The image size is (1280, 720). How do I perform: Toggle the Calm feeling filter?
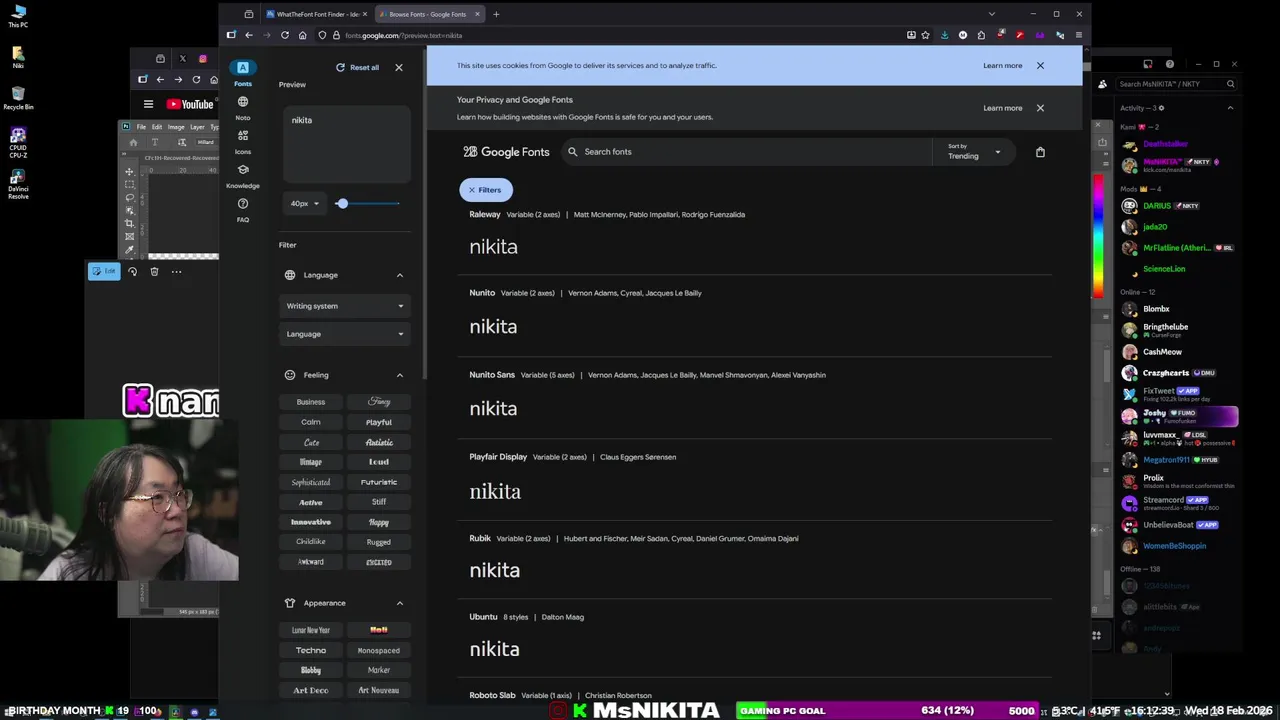pos(311,422)
